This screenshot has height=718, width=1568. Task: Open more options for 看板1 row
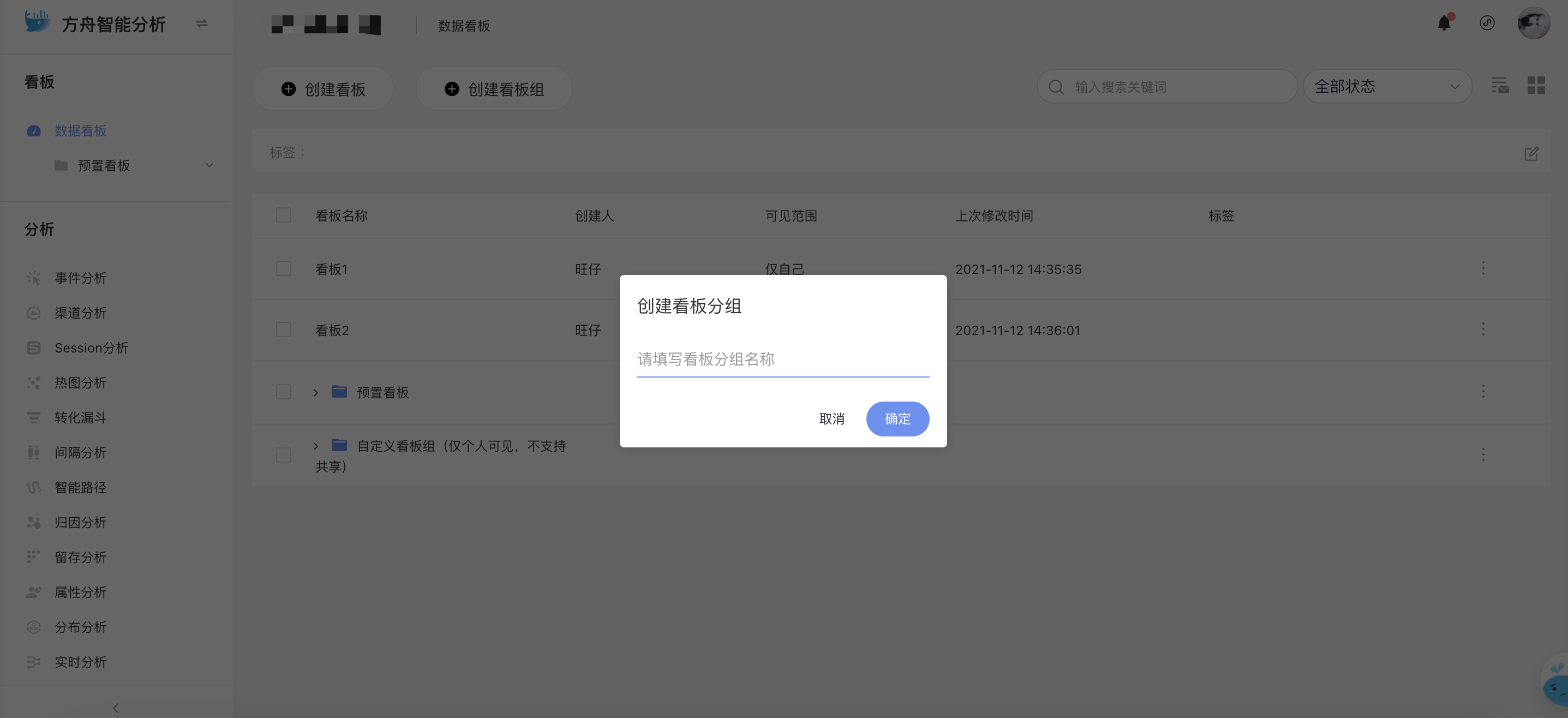point(1483,268)
